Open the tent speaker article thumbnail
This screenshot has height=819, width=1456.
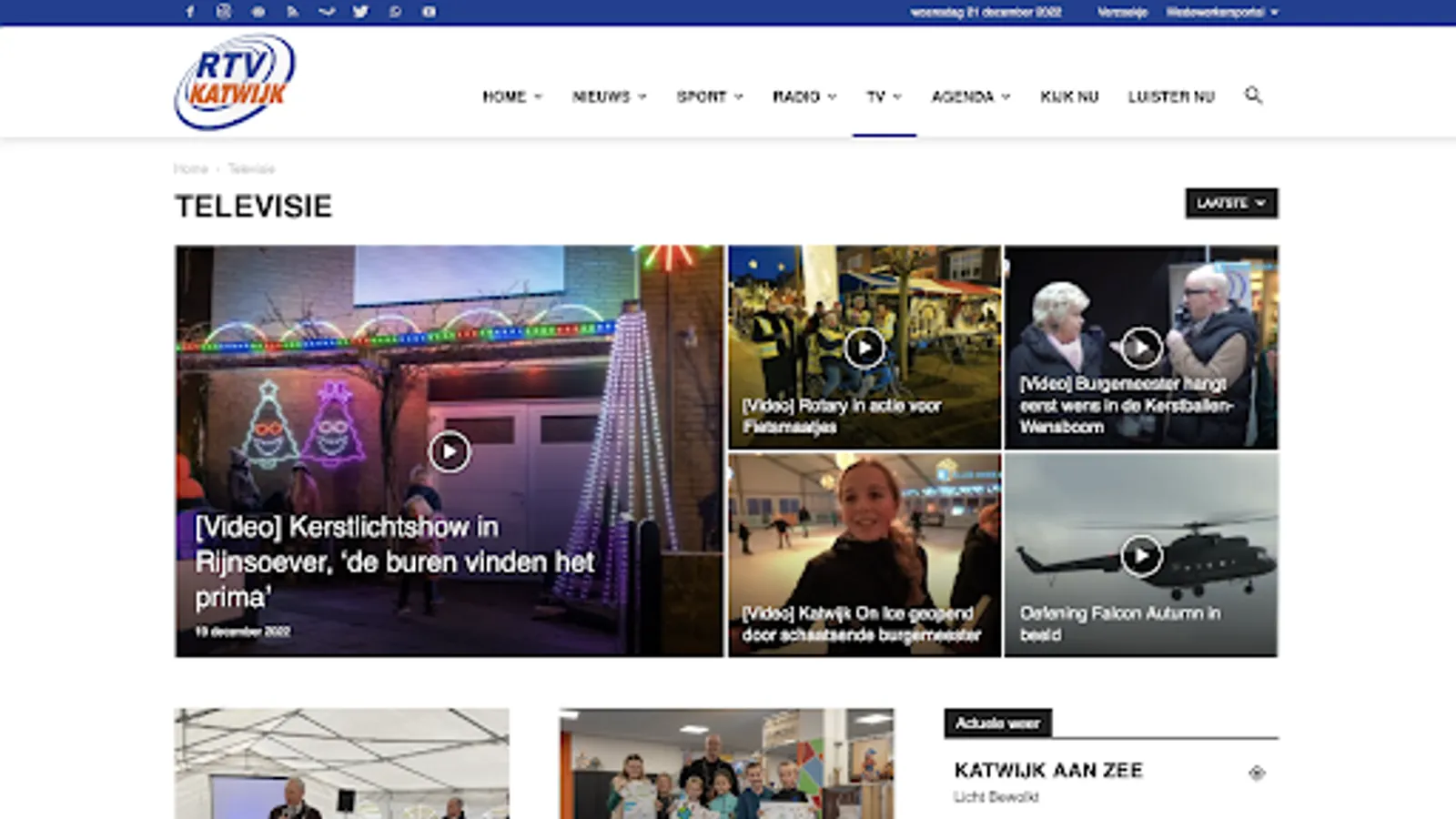coord(342,763)
